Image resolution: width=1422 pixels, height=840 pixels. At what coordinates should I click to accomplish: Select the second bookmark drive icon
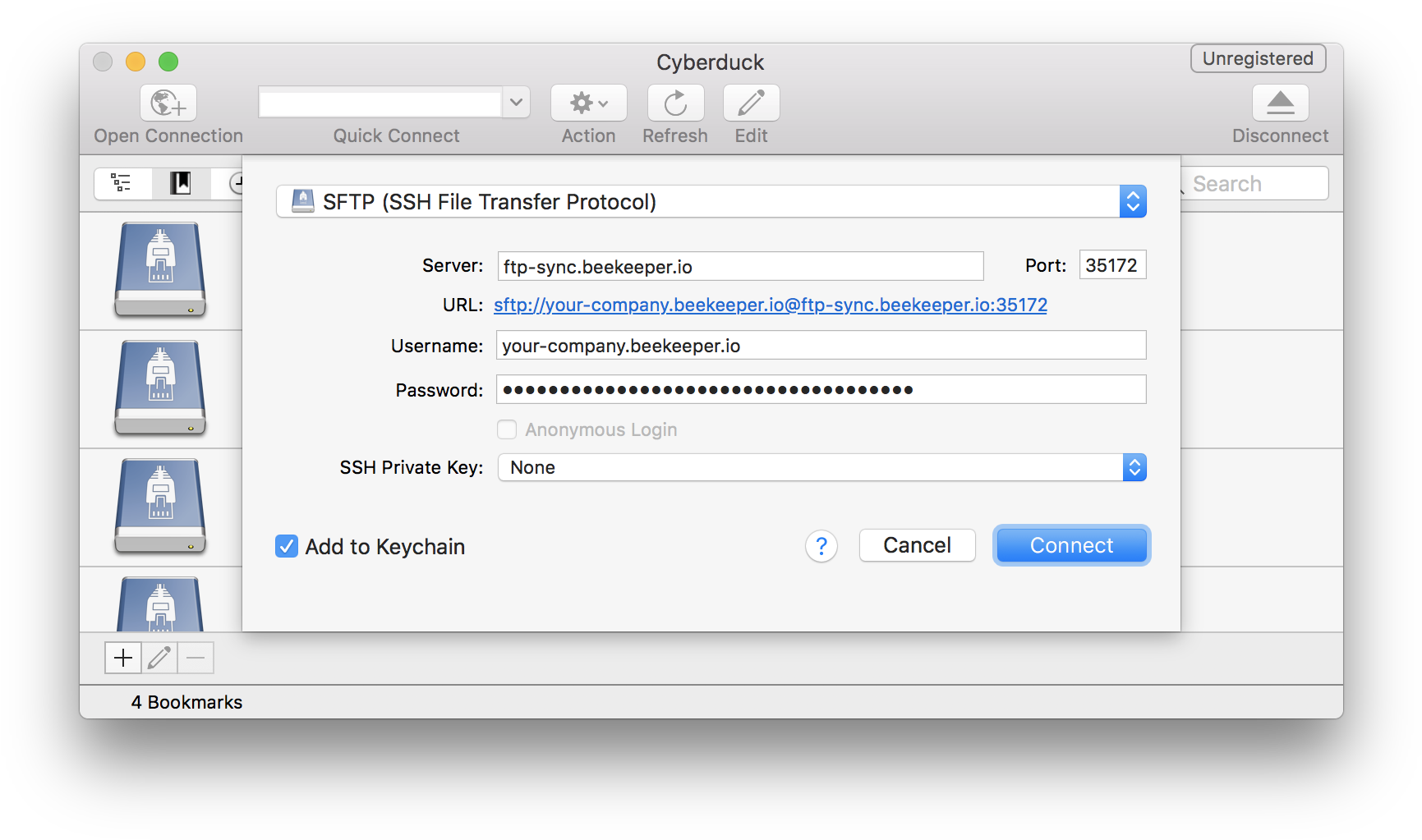[160, 388]
